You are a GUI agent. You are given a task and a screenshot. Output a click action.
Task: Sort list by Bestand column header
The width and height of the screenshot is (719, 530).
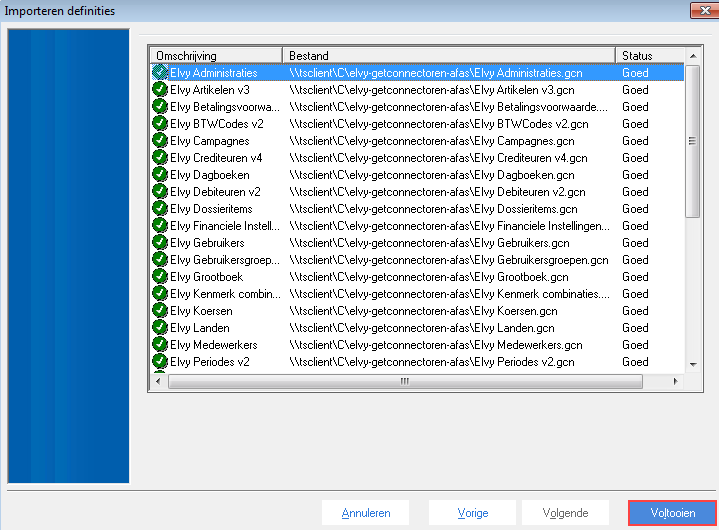[449, 55]
